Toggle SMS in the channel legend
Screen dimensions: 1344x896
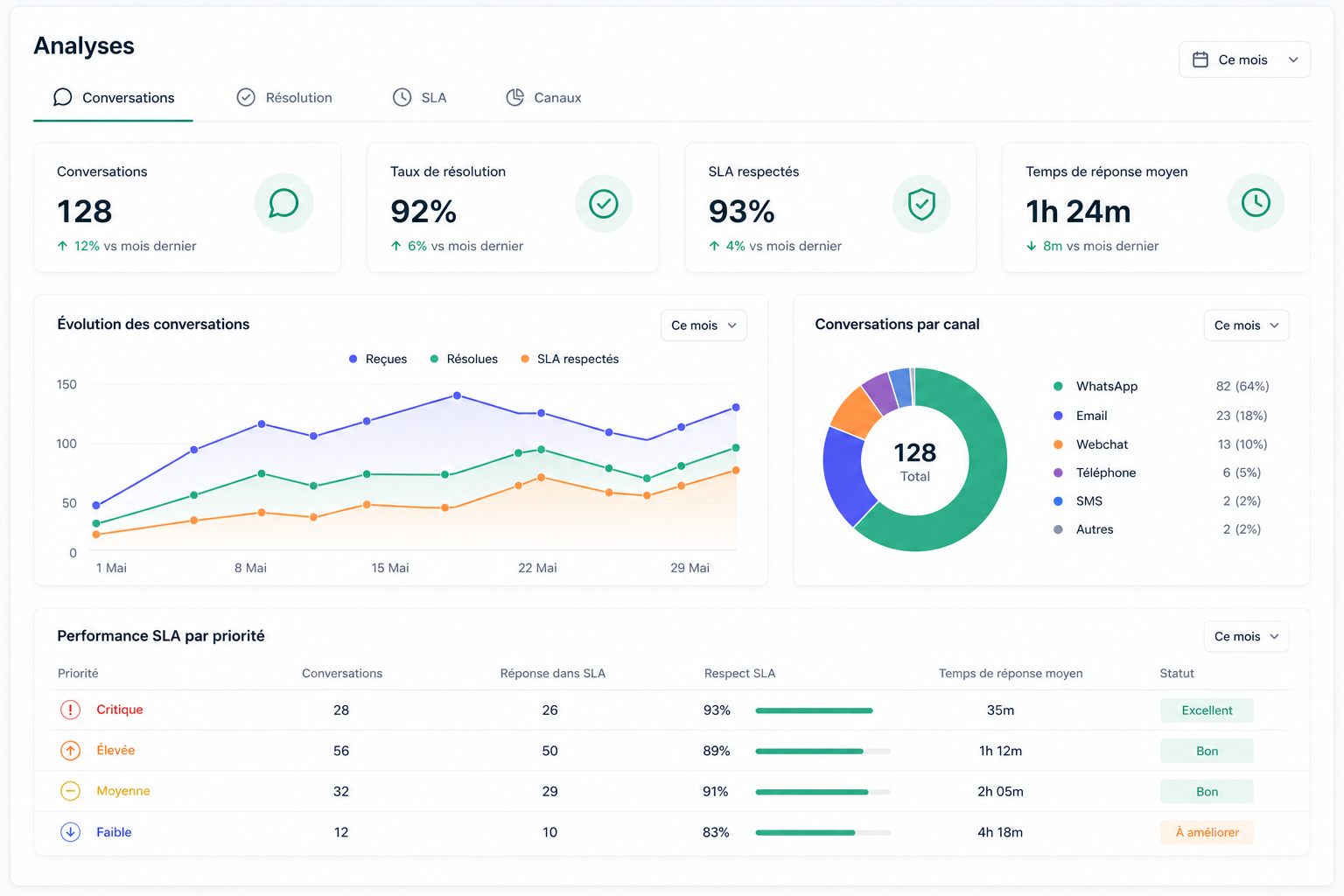[1078, 501]
